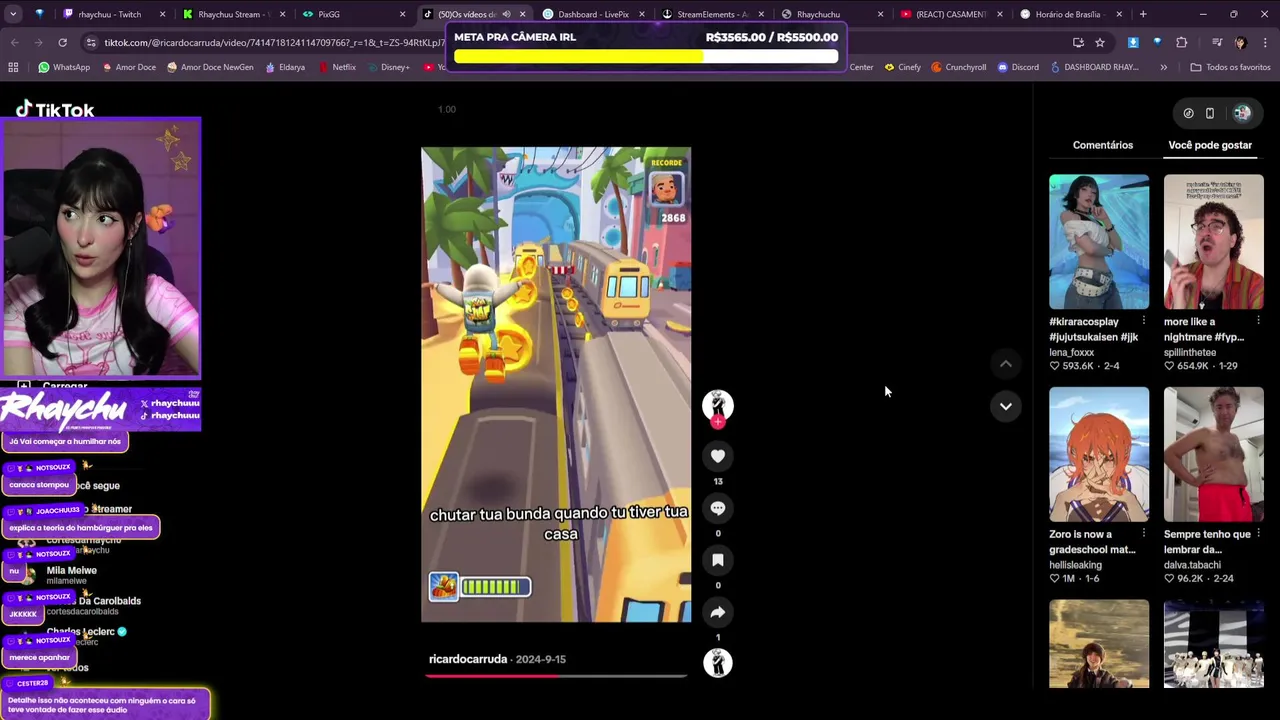Open the sound disc icon below share
This screenshot has height=720, width=1280.
click(x=718, y=663)
